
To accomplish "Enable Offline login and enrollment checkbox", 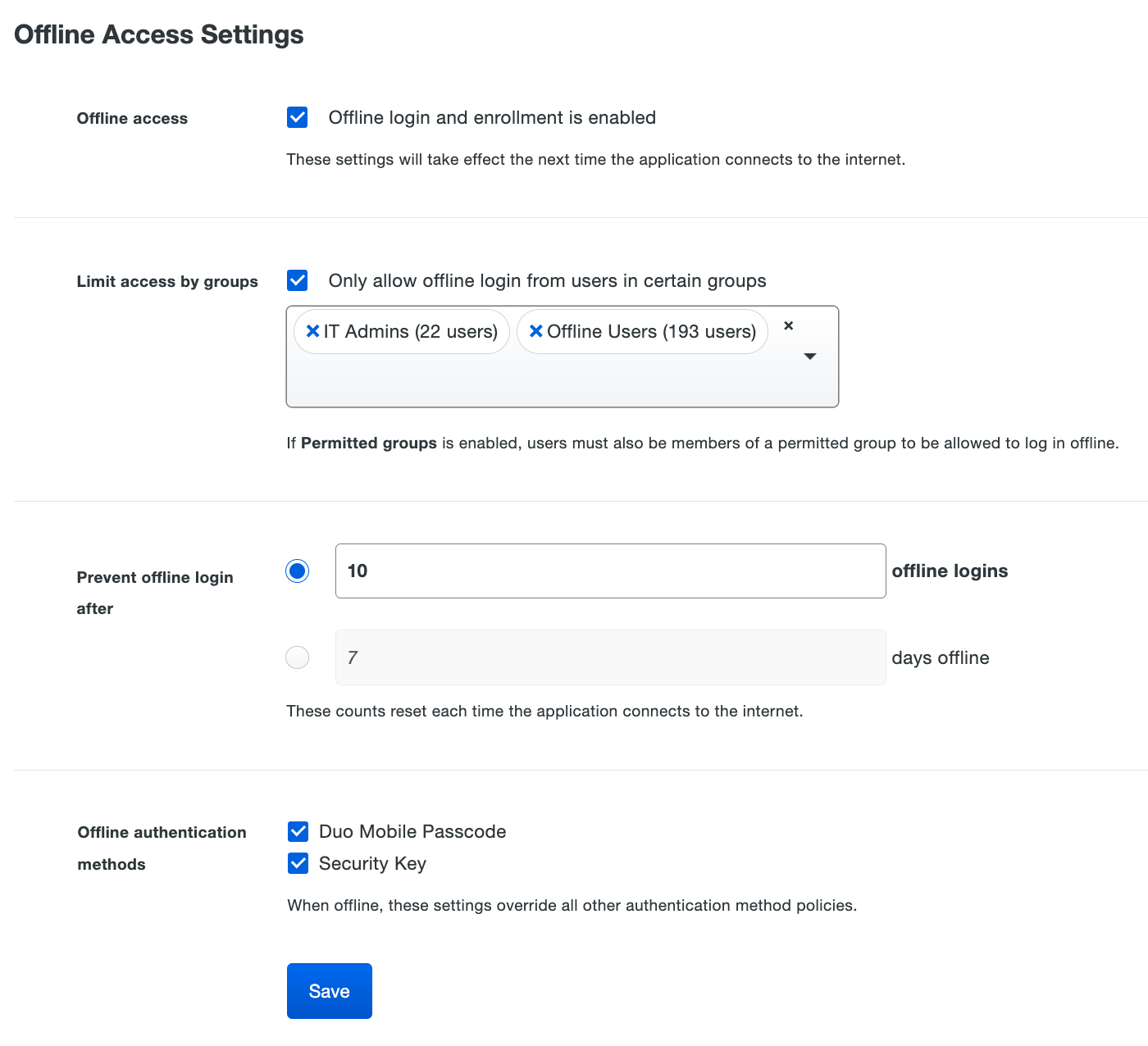I will tap(297, 117).
